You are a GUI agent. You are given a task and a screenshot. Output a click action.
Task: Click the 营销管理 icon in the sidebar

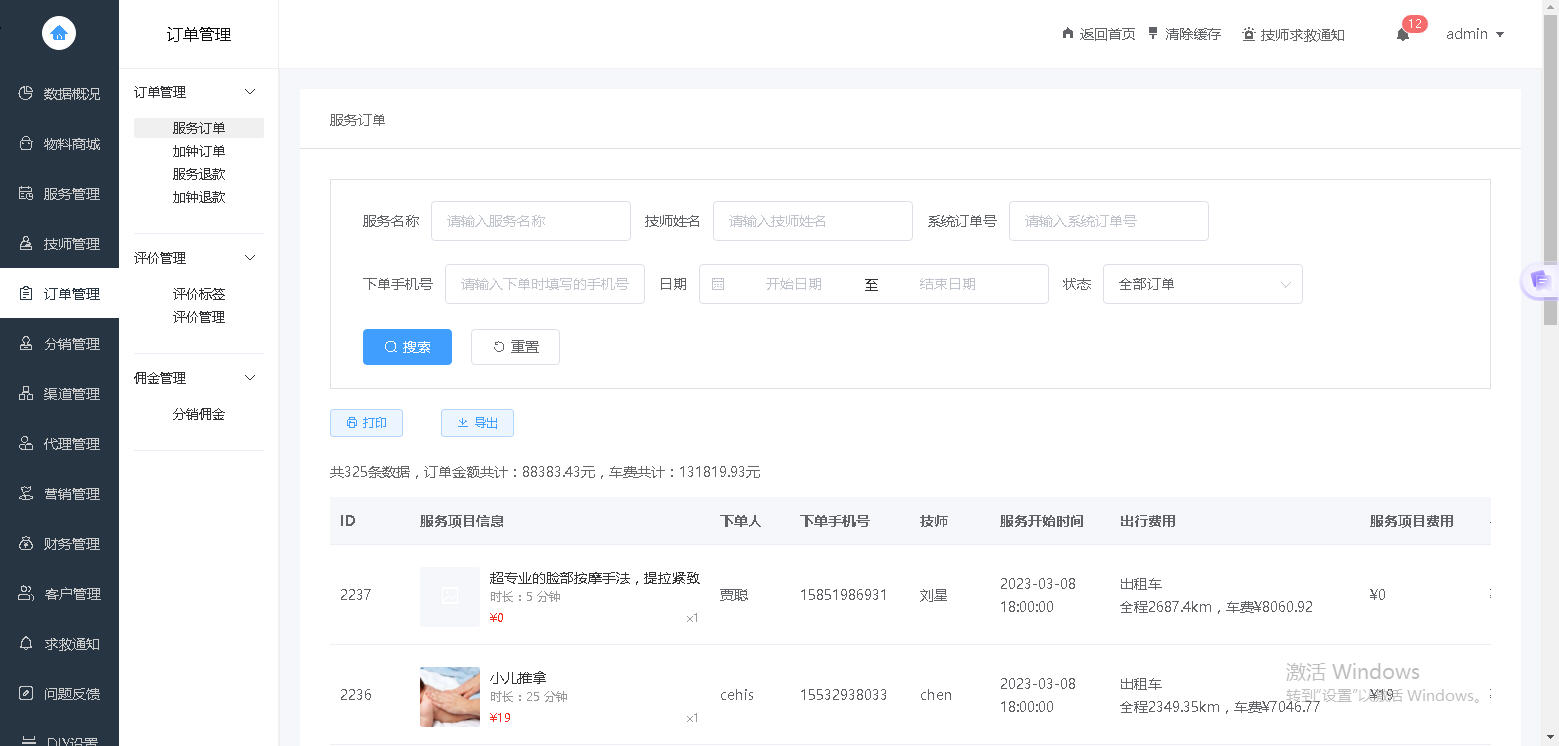pyautogui.click(x=26, y=493)
